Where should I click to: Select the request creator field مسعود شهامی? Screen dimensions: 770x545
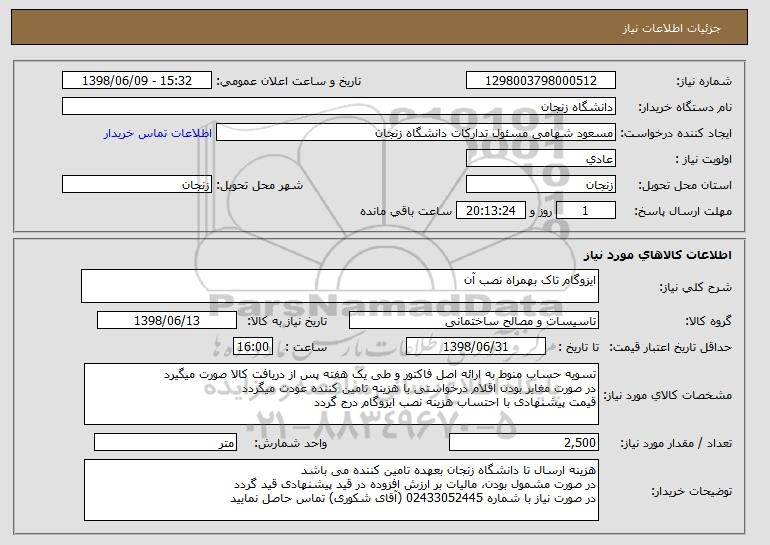(x=416, y=133)
